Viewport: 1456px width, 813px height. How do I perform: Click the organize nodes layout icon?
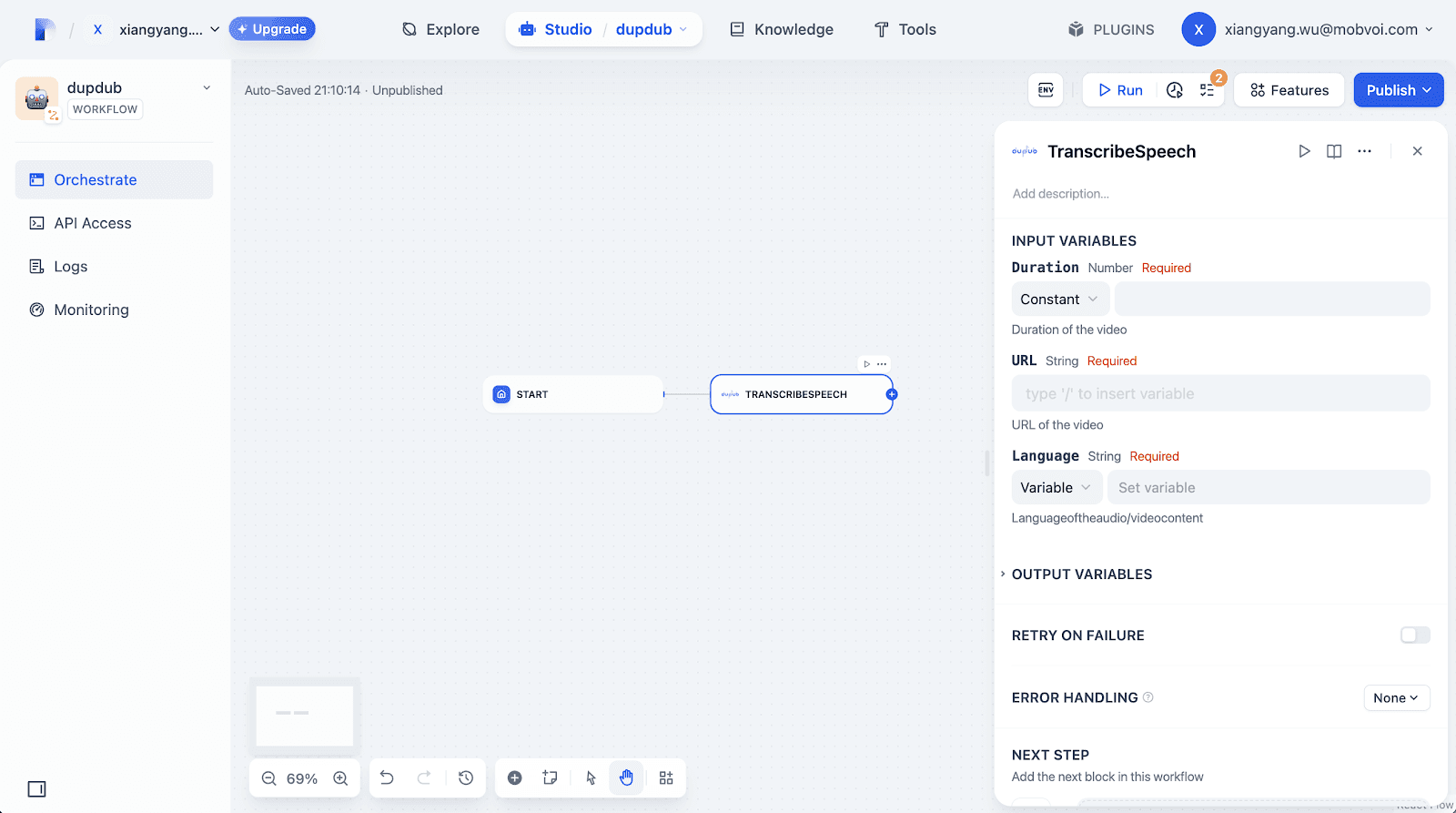click(666, 777)
